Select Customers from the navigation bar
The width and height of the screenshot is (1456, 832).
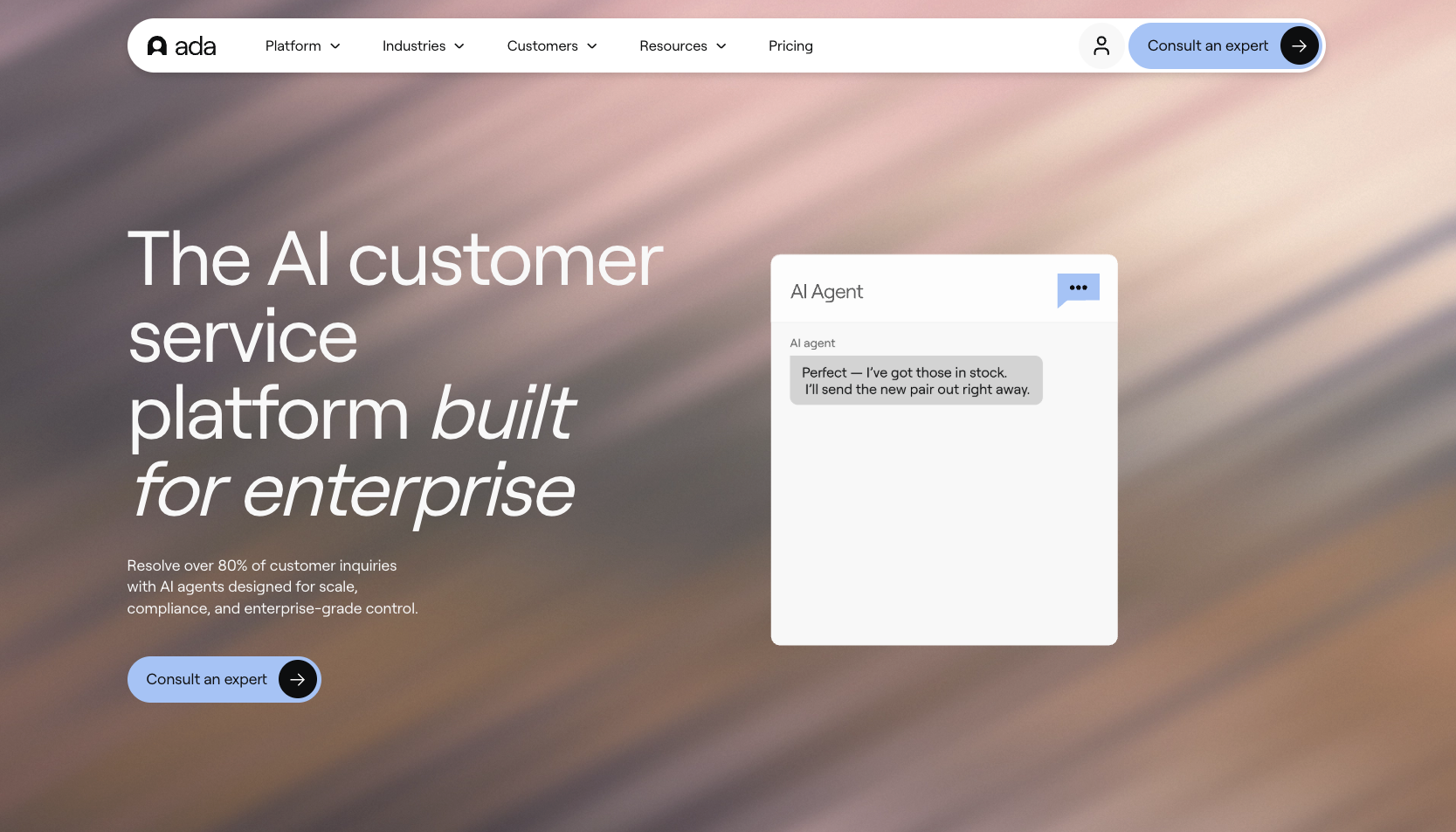(x=542, y=45)
